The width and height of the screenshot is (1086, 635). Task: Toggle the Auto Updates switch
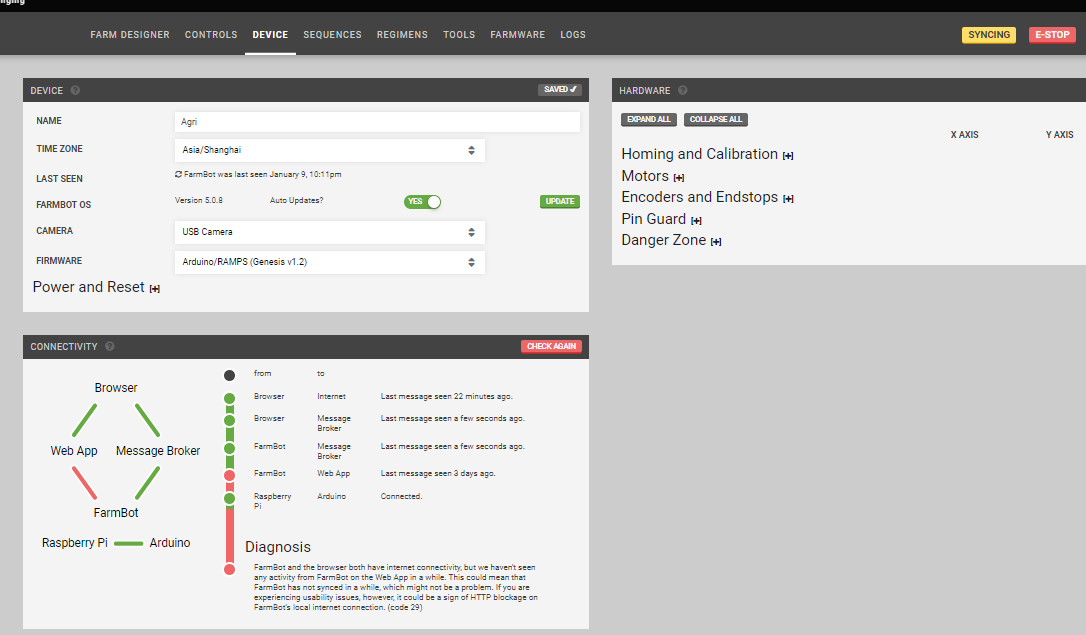click(x=422, y=201)
